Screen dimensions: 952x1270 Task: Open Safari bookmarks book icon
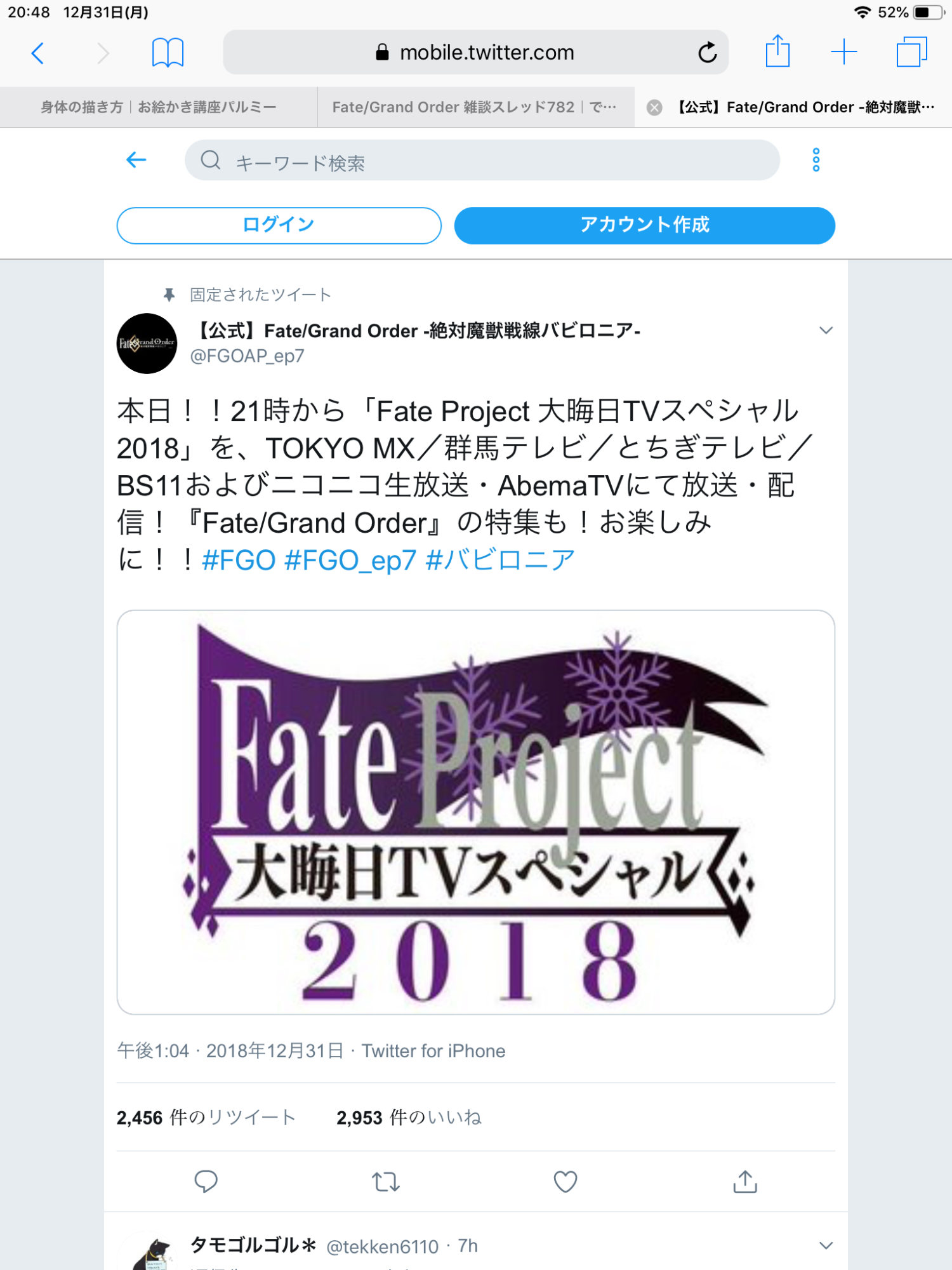[168, 53]
